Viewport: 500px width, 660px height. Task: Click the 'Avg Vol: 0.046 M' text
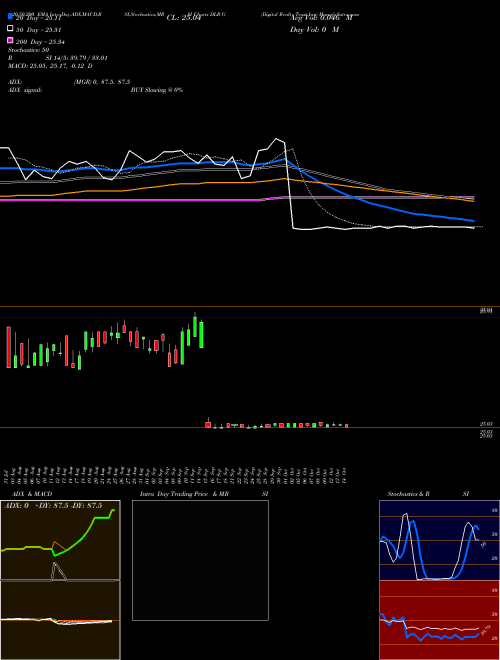(322, 18)
